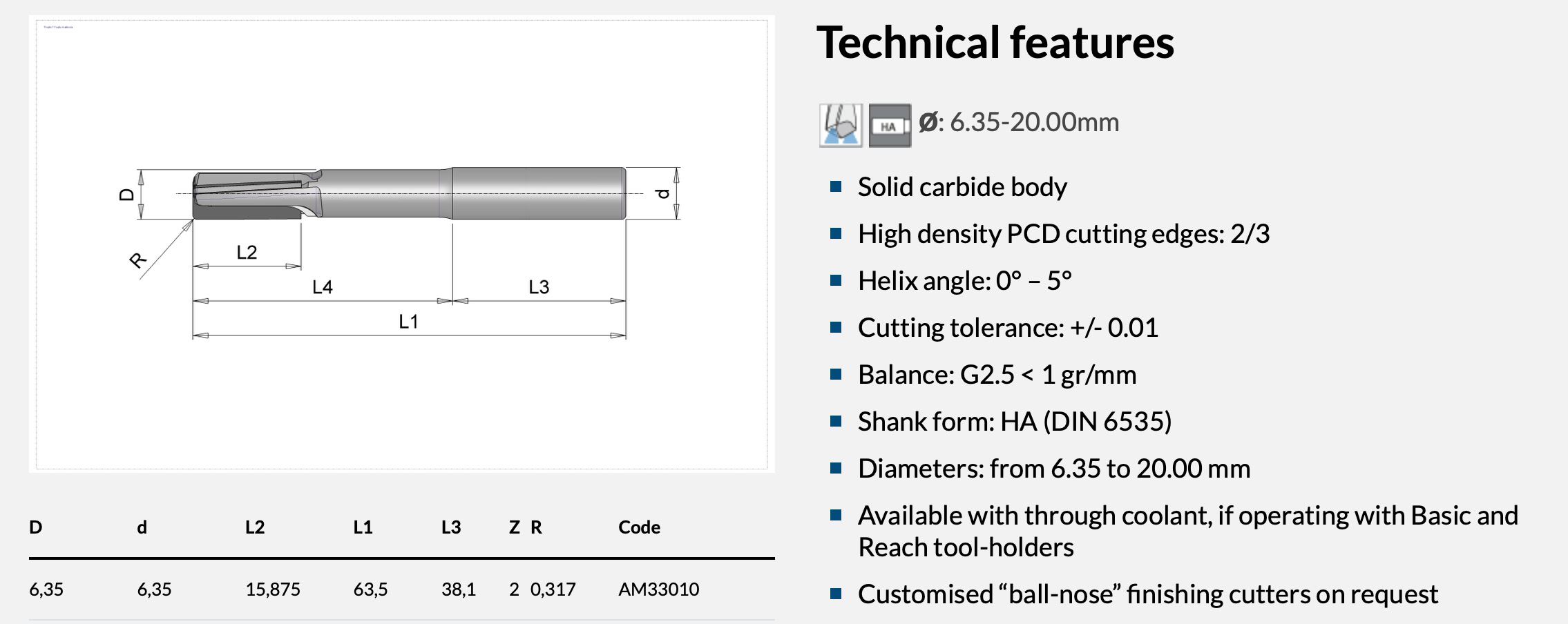
Task: Select the "L1" table column header
Action: pyautogui.click(x=363, y=527)
